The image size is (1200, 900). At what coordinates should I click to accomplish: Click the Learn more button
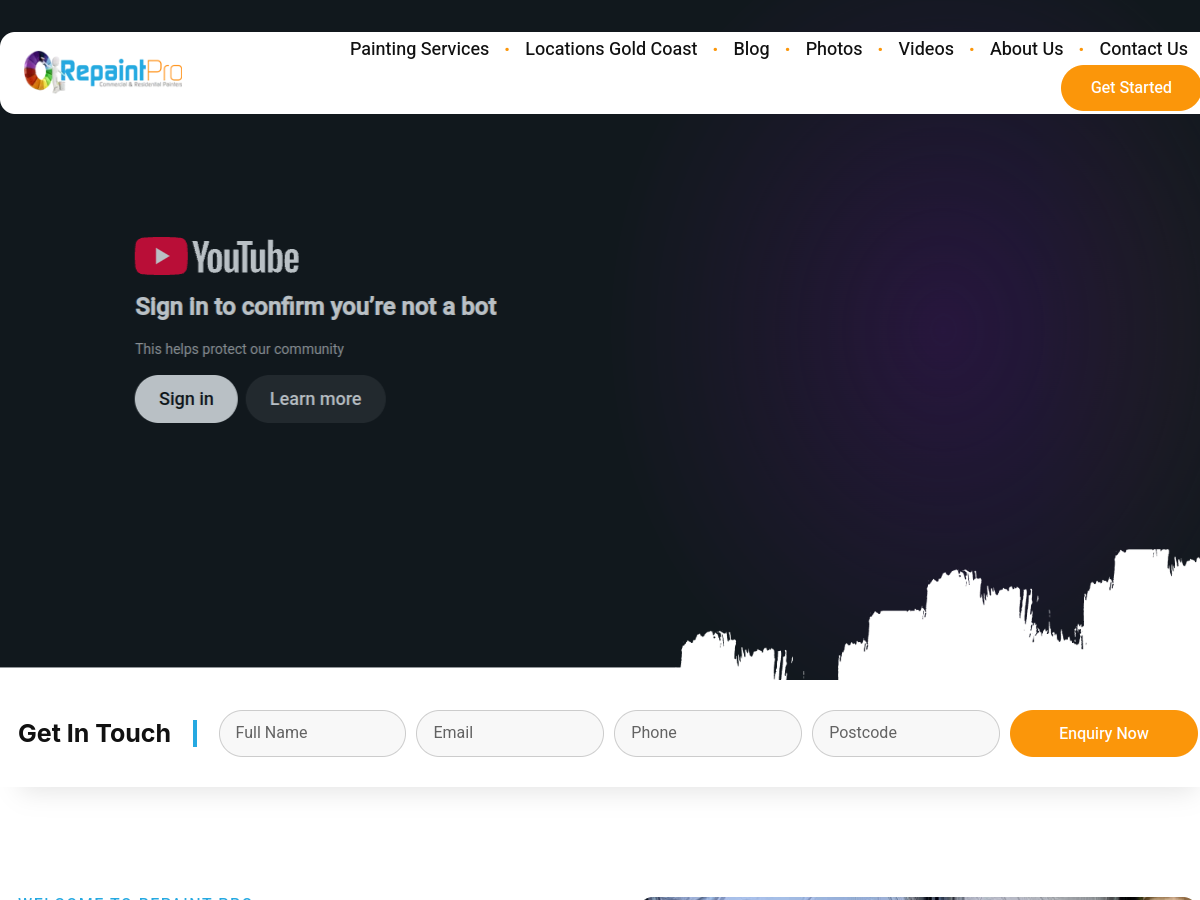315,399
